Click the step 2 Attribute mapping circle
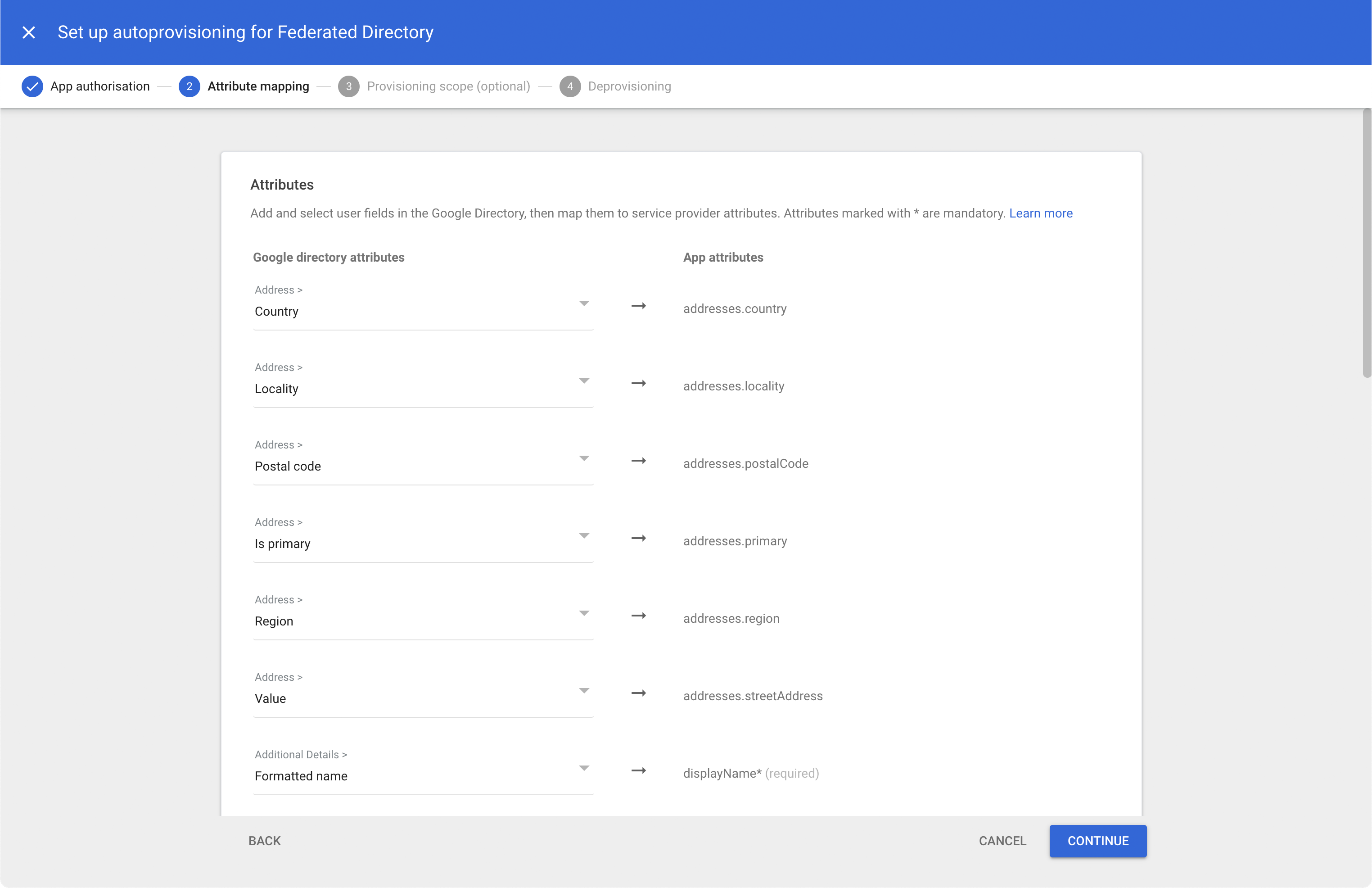Viewport: 1372px width, 888px height. pyautogui.click(x=189, y=86)
